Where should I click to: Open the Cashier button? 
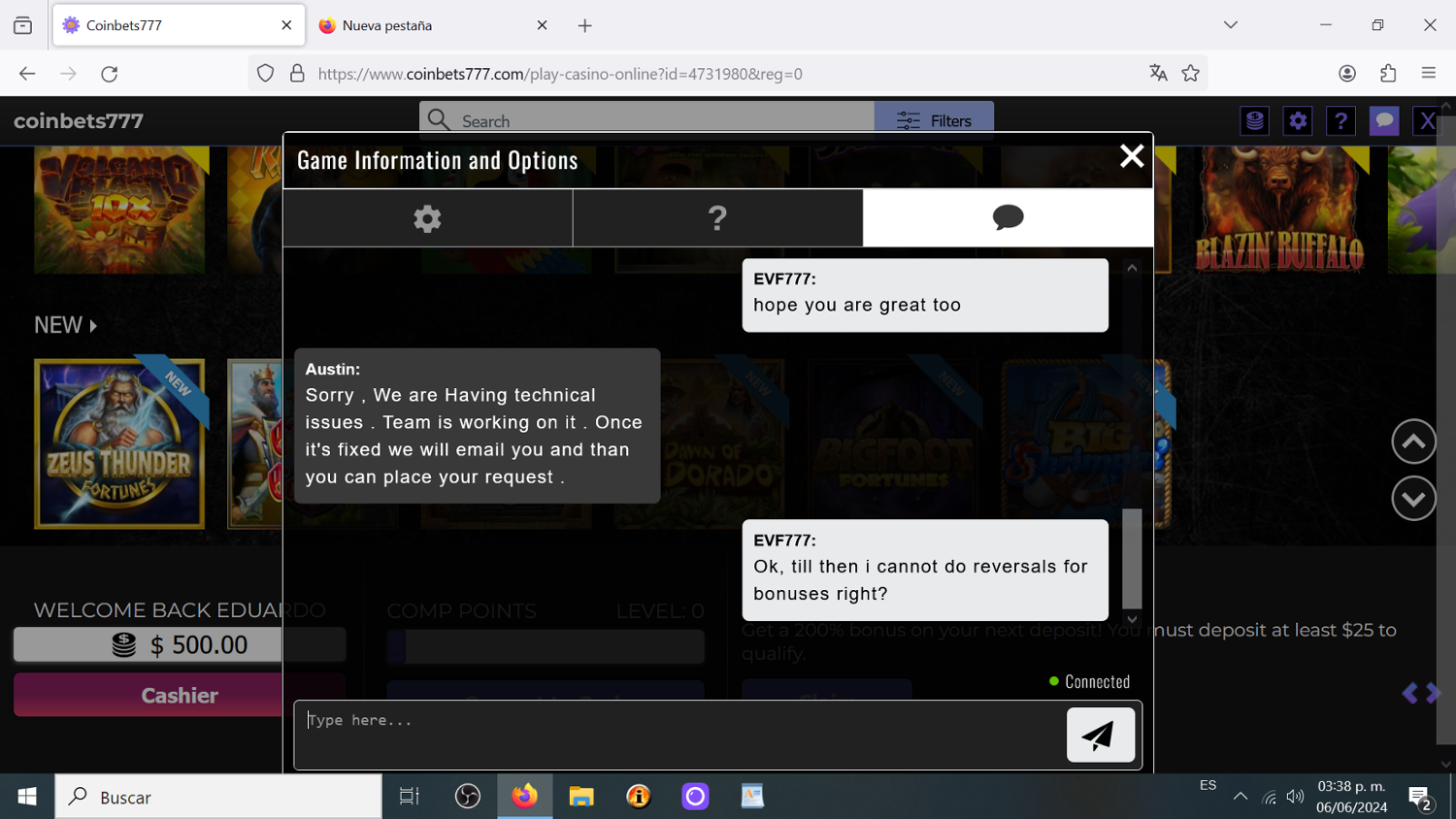pos(180,695)
